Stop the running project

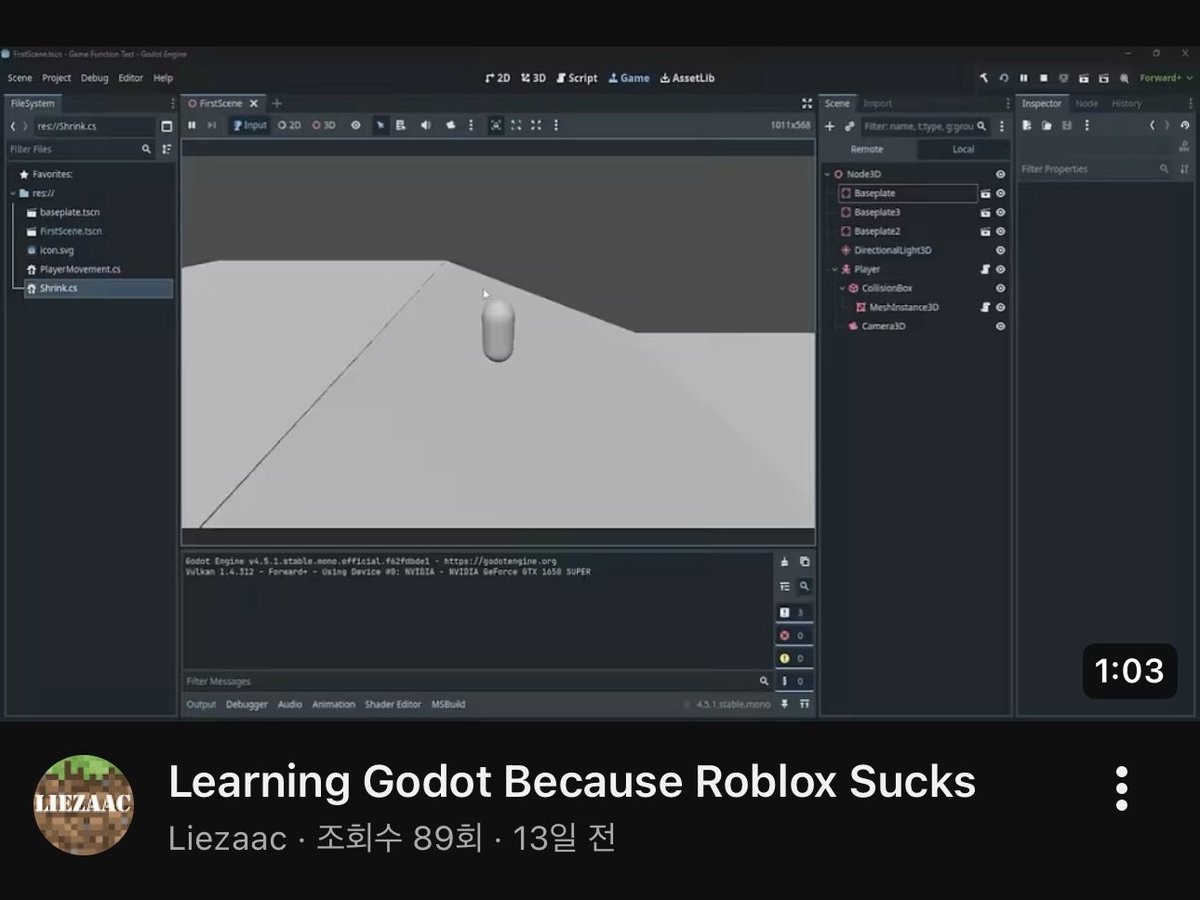pyautogui.click(x=1044, y=78)
